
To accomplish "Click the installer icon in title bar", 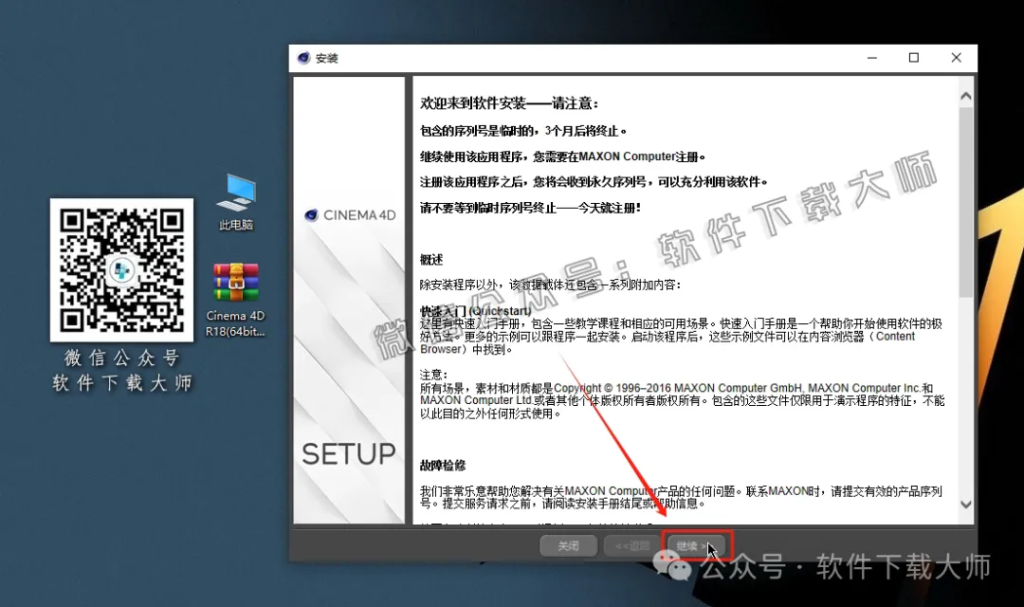I will click(304, 58).
